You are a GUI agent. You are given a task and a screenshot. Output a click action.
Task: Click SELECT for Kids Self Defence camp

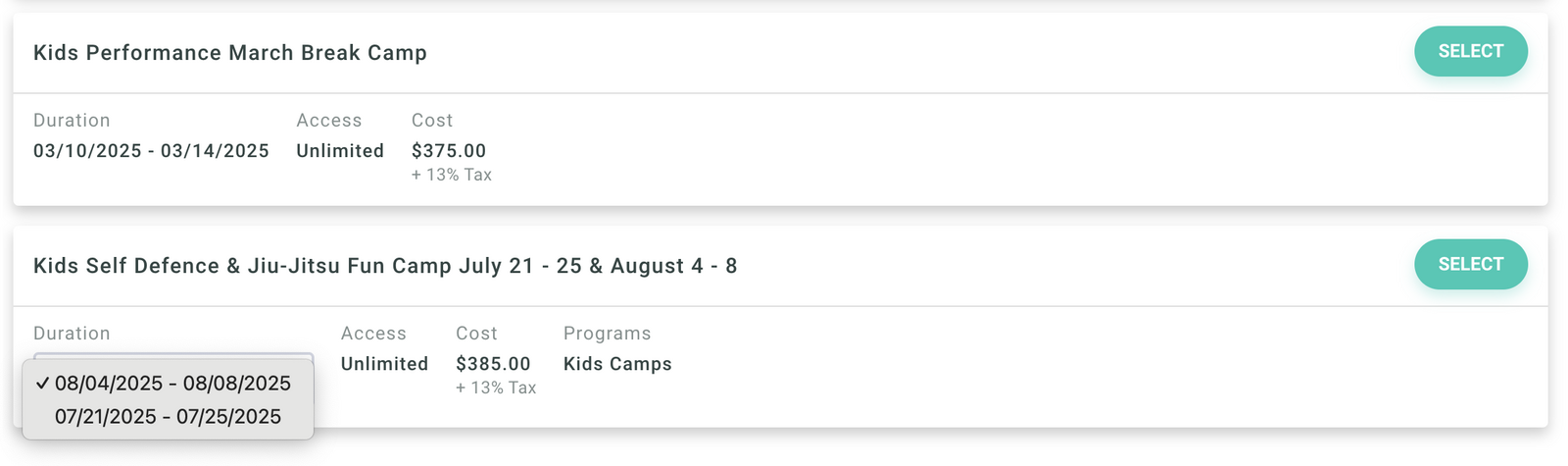coord(1470,264)
